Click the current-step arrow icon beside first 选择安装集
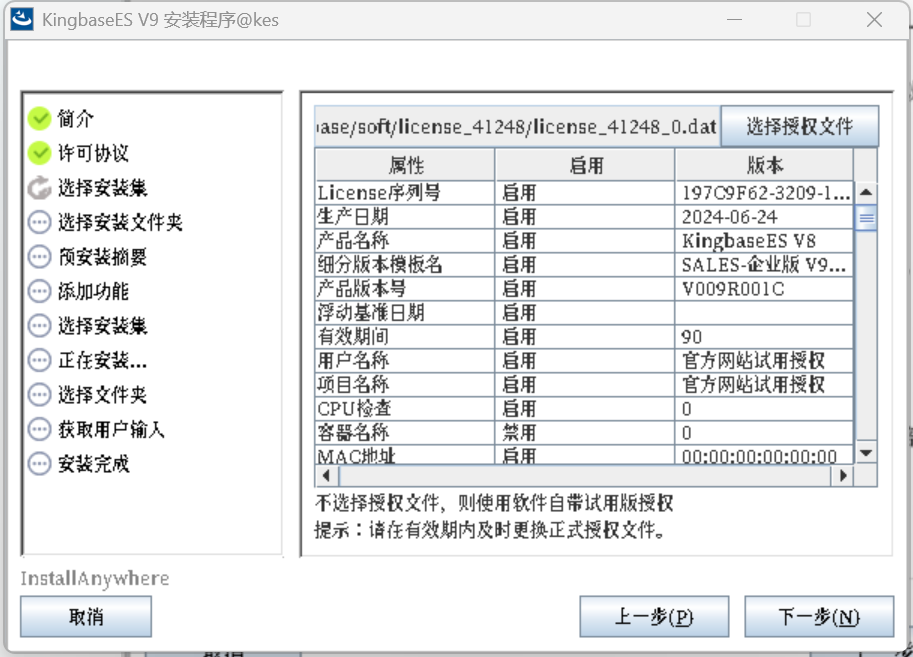 [x=40, y=188]
